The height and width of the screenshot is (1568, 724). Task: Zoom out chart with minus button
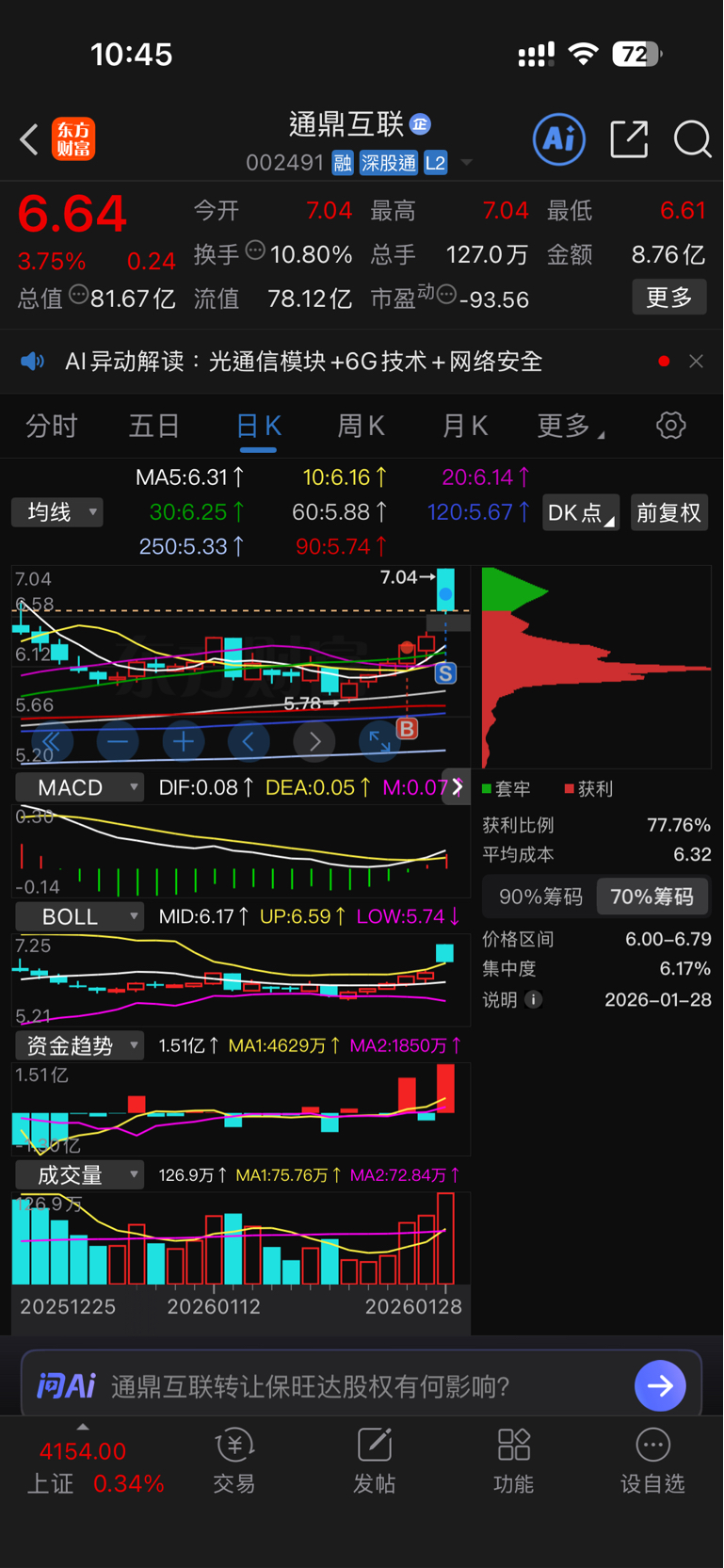(x=118, y=742)
